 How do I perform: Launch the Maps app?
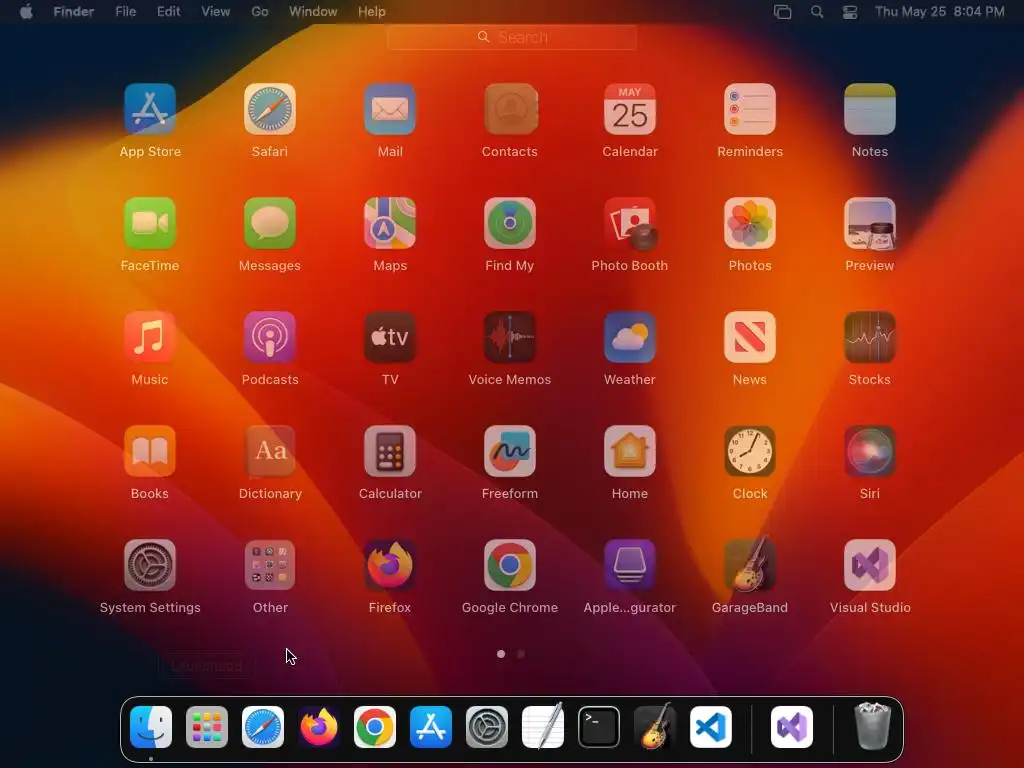(x=390, y=223)
